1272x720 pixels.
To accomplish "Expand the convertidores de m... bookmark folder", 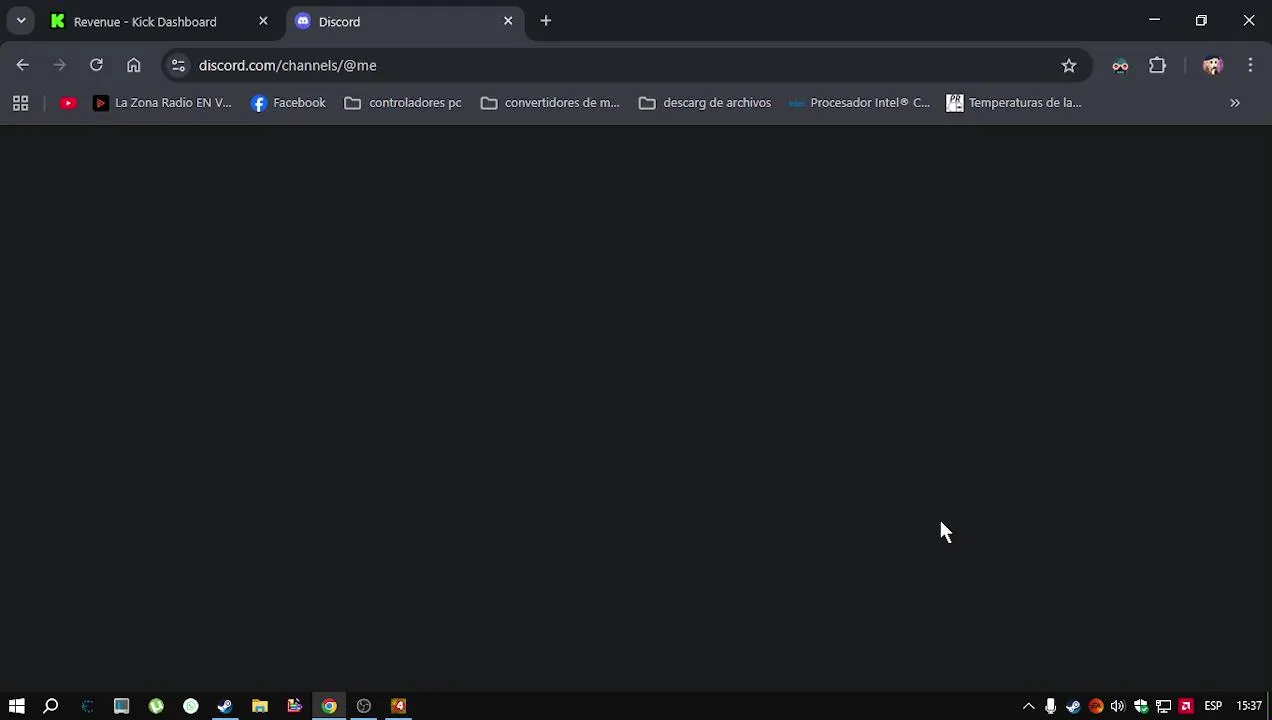I will [550, 103].
